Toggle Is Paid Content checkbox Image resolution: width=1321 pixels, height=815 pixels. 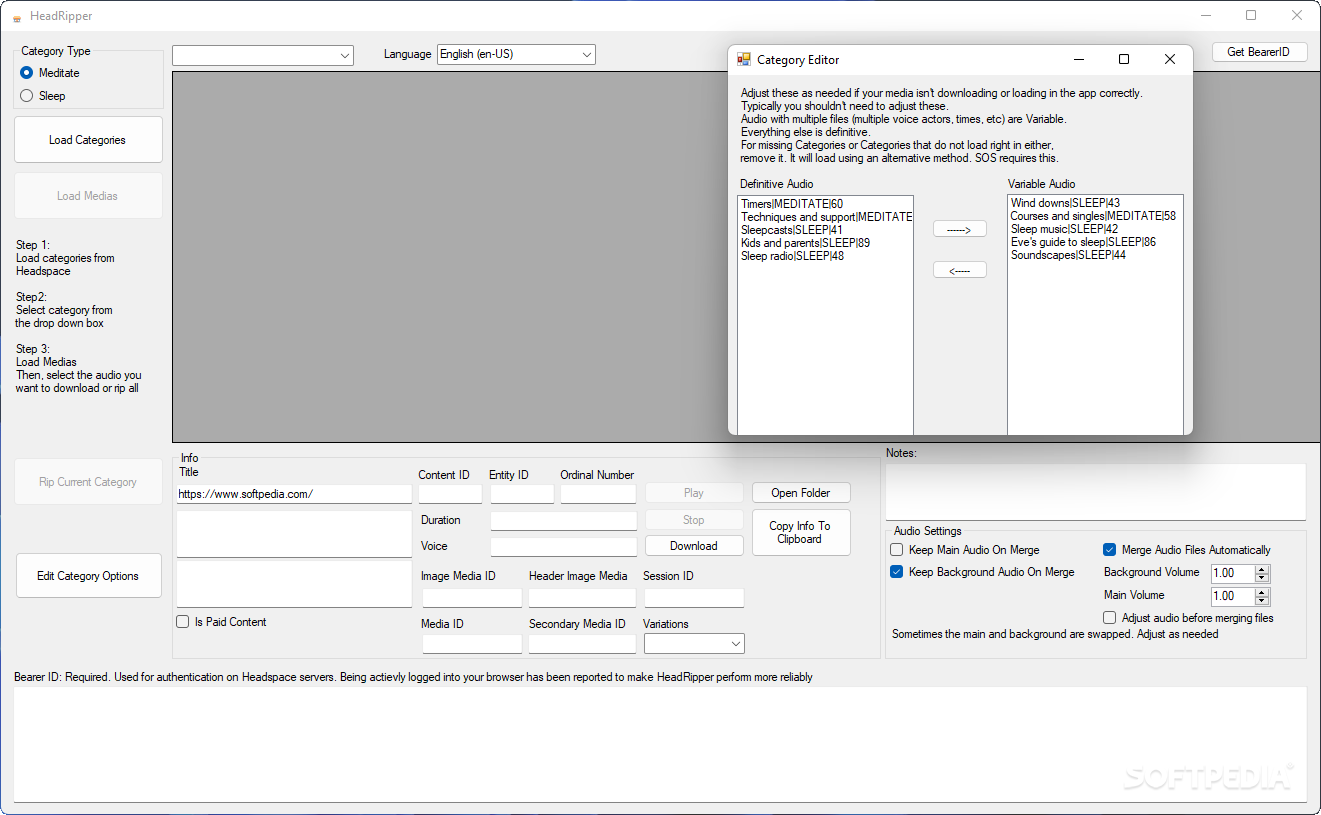(183, 622)
